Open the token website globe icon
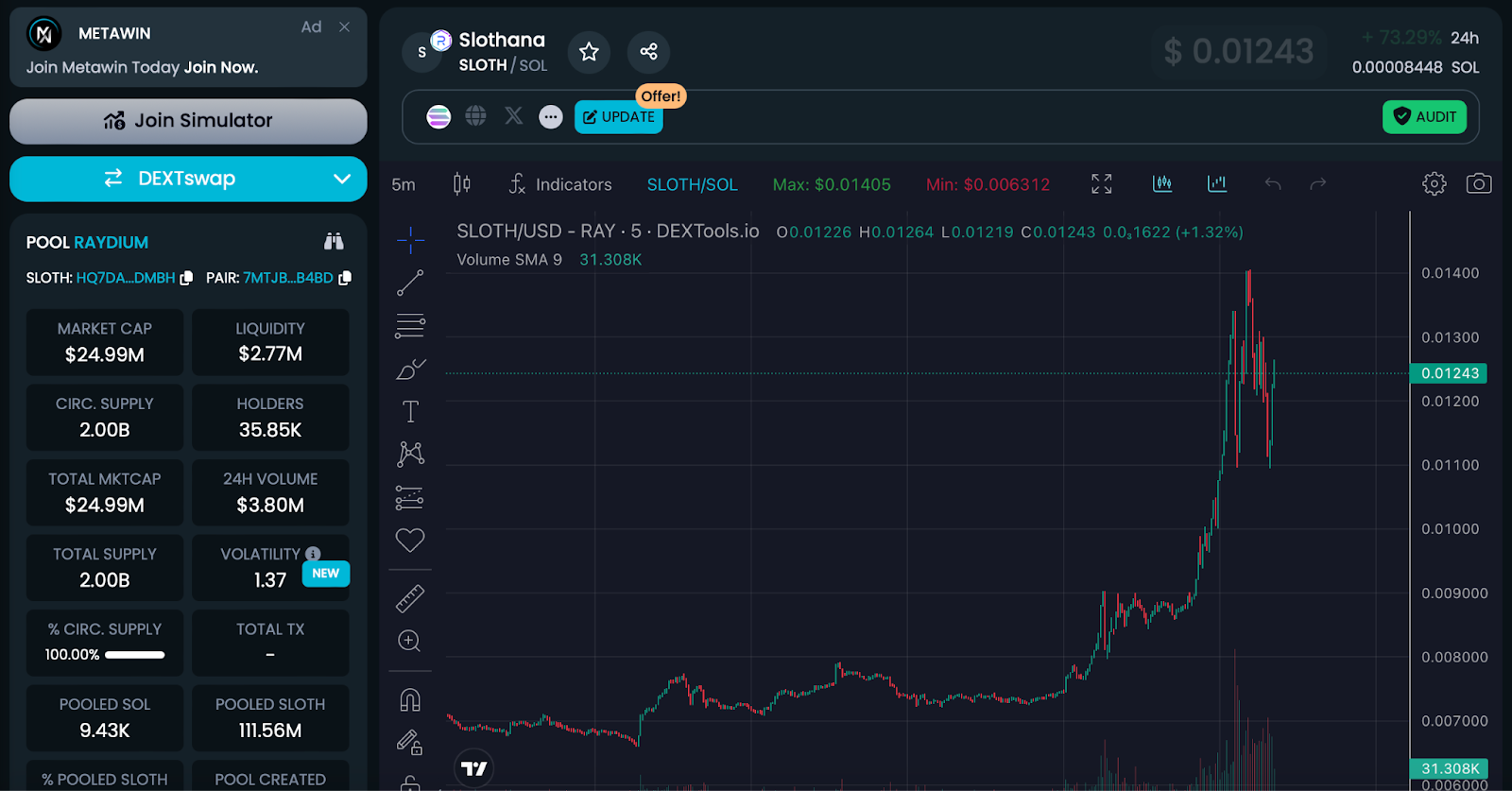 [476, 116]
